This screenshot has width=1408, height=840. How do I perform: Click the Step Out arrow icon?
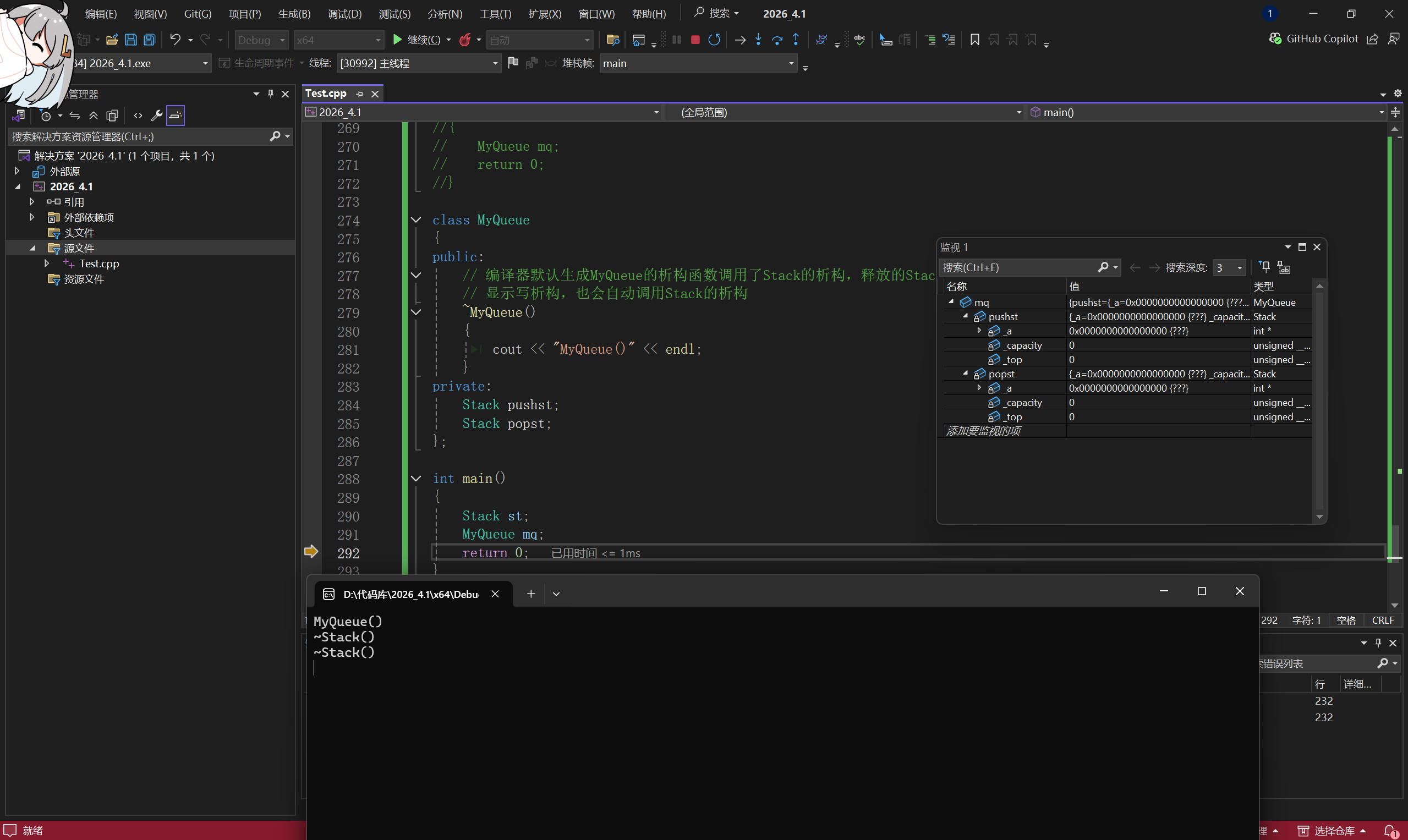[796, 40]
